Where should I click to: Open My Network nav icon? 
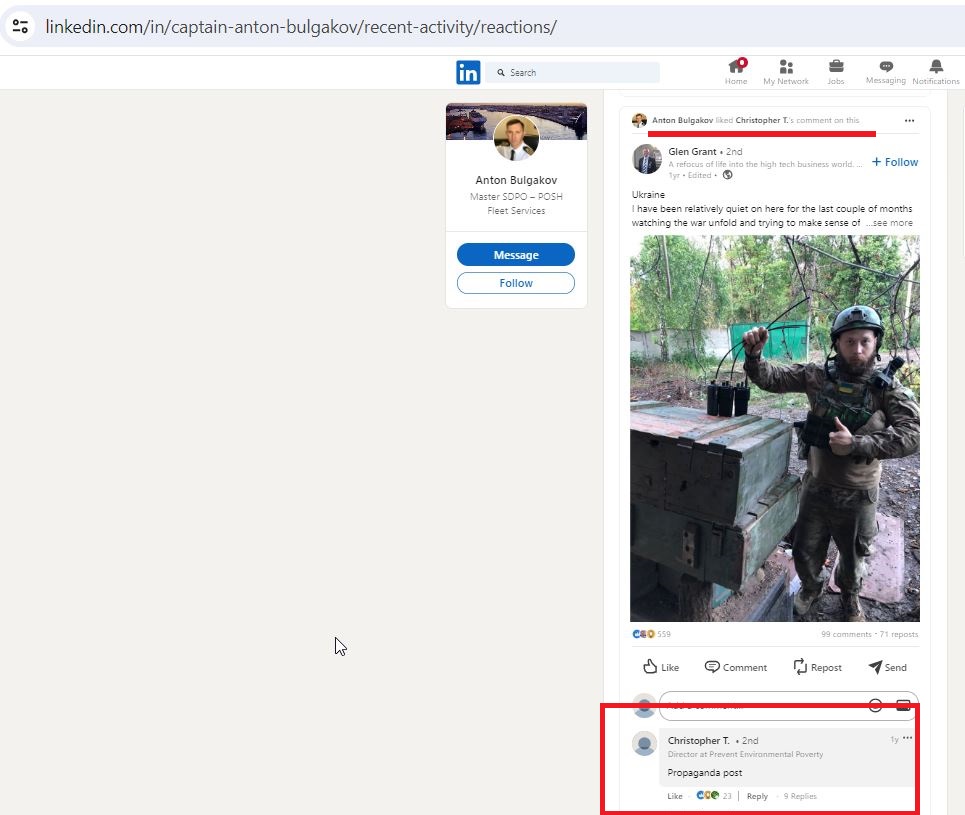(786, 72)
